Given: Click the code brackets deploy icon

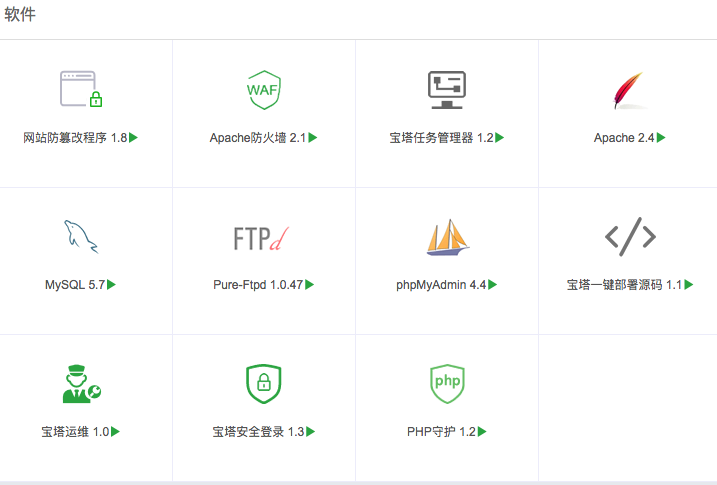Looking at the screenshot, I should 630,237.
